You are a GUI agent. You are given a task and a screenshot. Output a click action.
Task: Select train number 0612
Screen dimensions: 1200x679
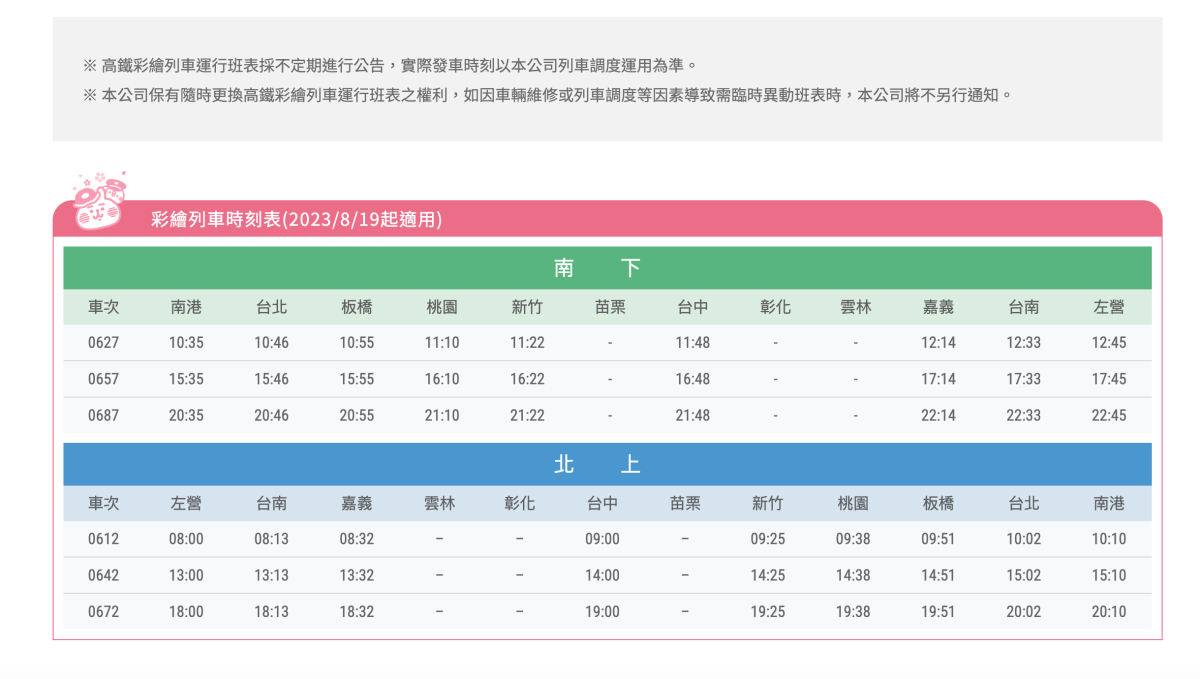[x=104, y=539]
